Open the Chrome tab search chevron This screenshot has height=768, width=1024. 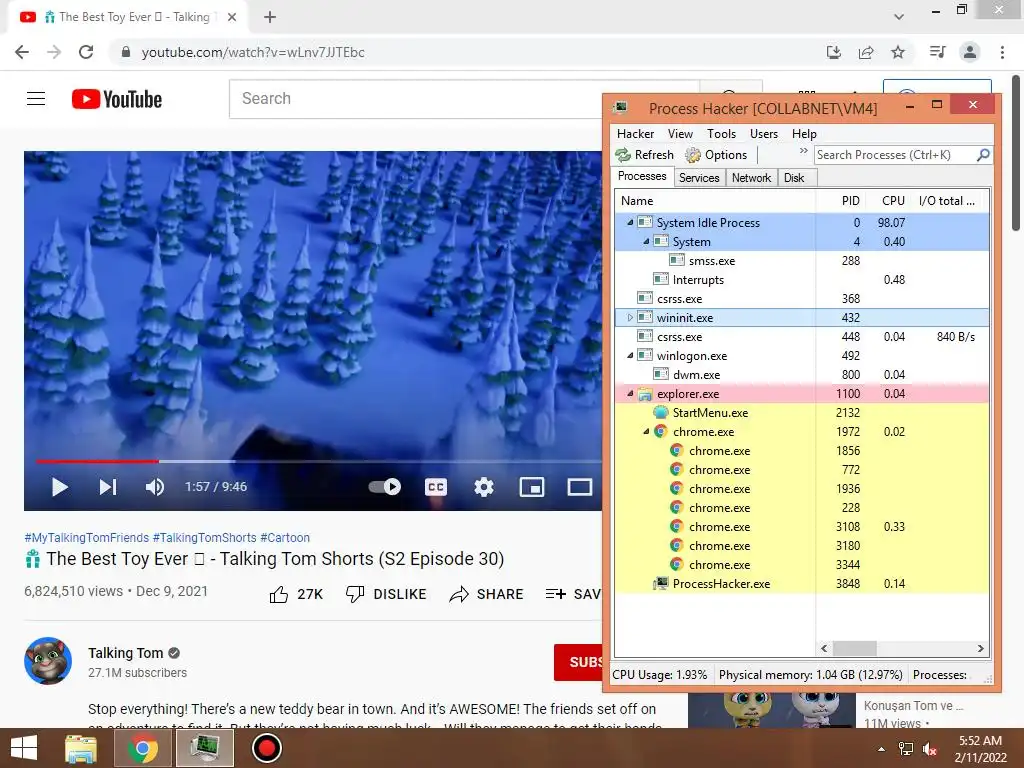(899, 17)
